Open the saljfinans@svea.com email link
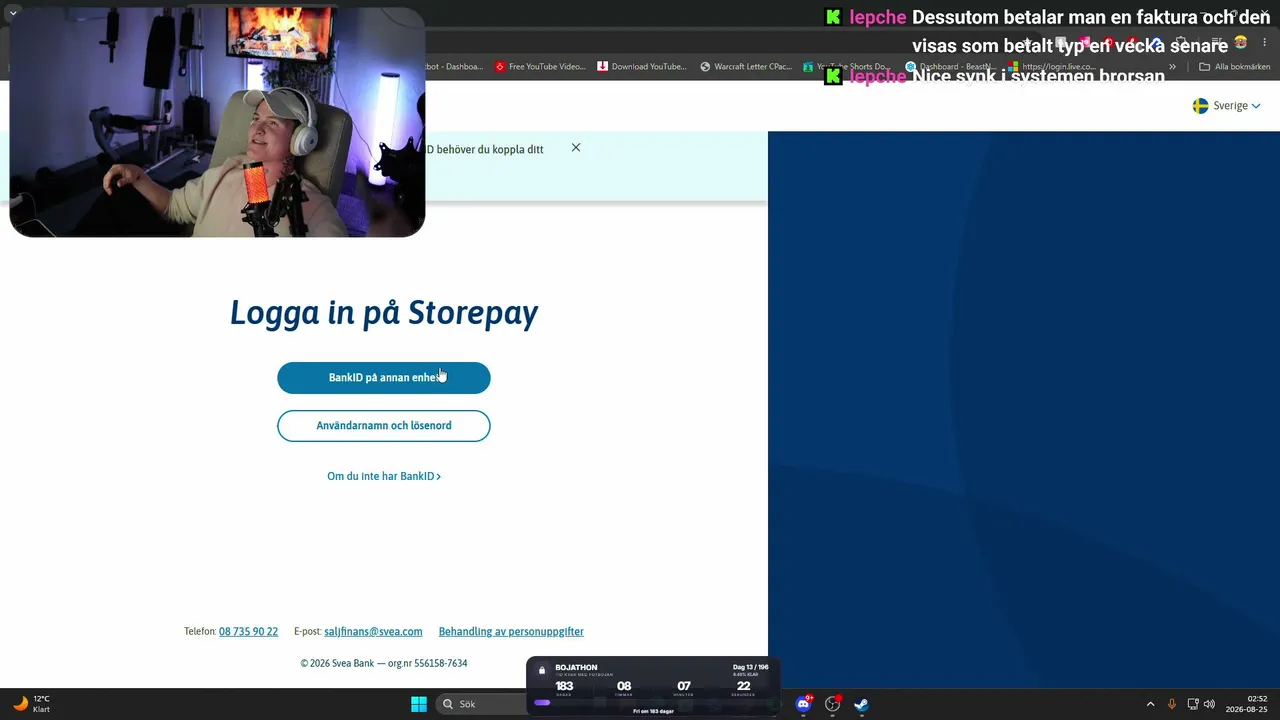 (373, 632)
